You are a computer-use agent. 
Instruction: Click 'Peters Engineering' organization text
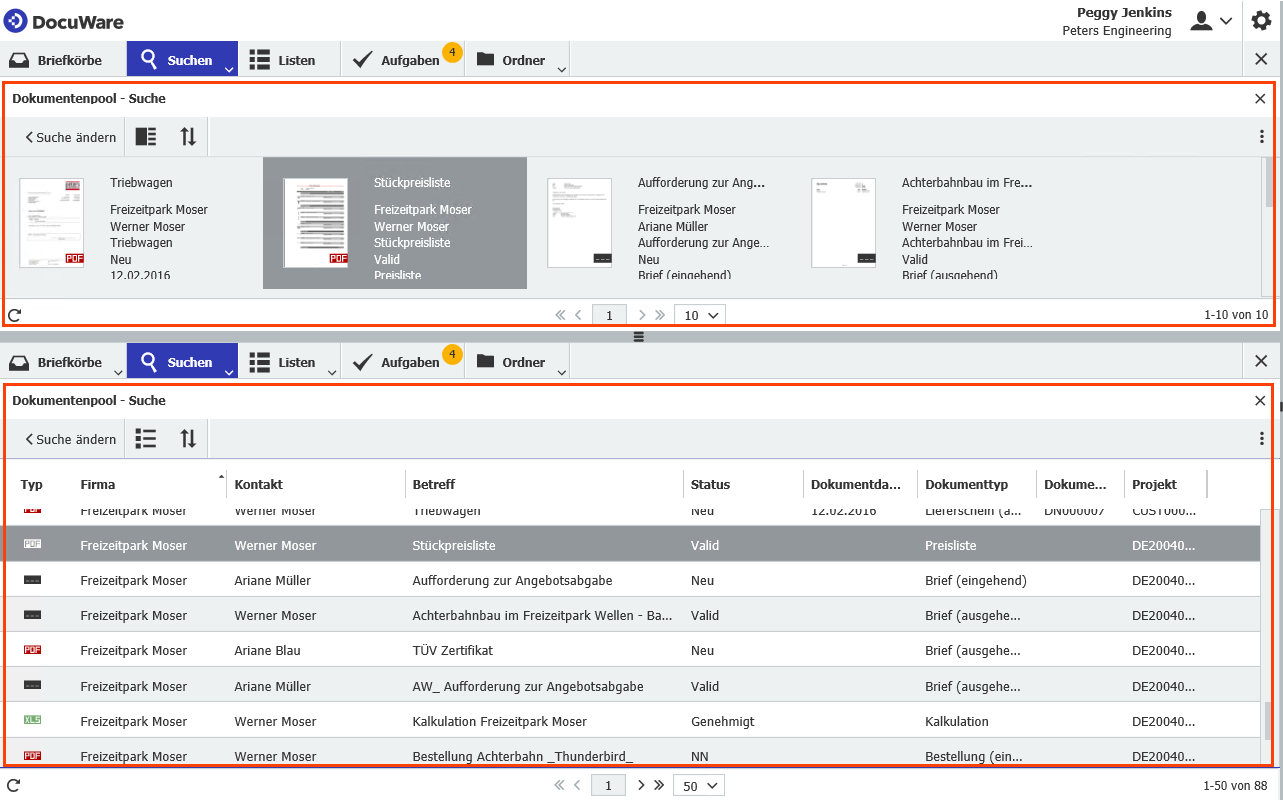[1116, 31]
